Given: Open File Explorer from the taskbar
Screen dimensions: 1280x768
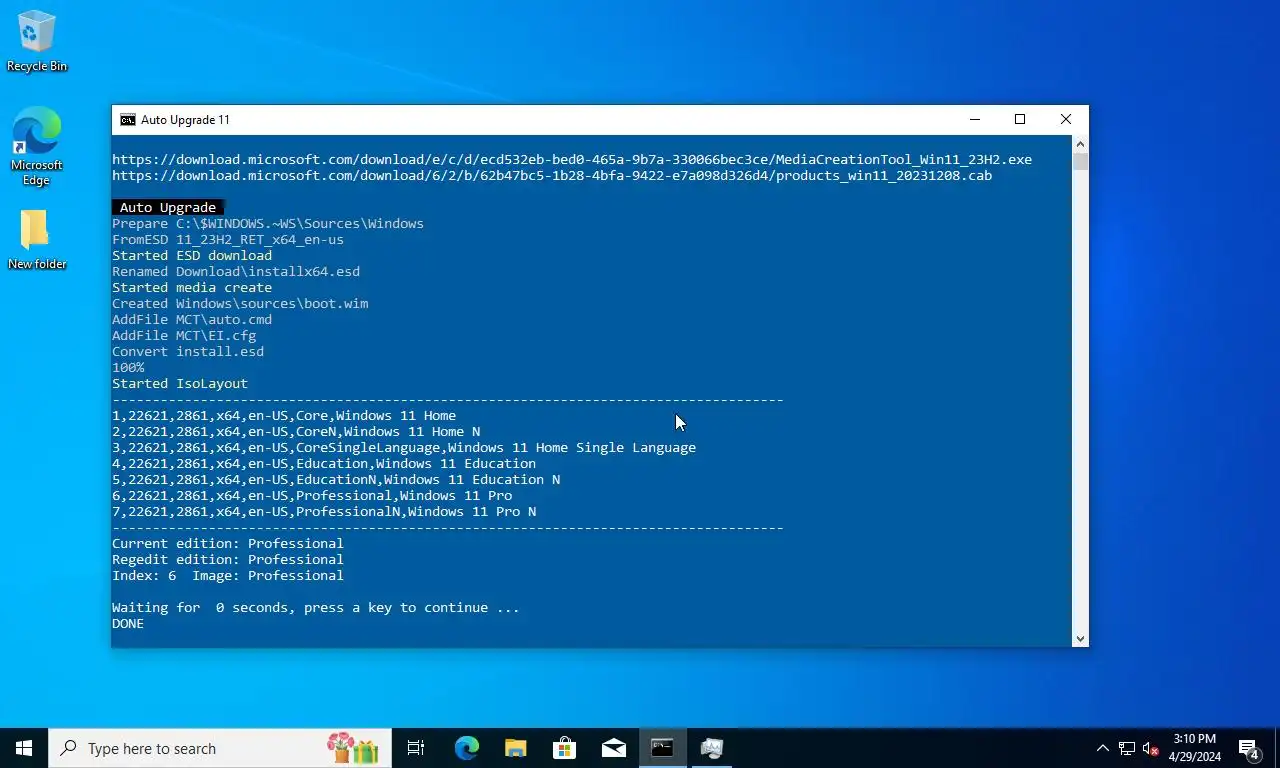Looking at the screenshot, I should (x=515, y=748).
